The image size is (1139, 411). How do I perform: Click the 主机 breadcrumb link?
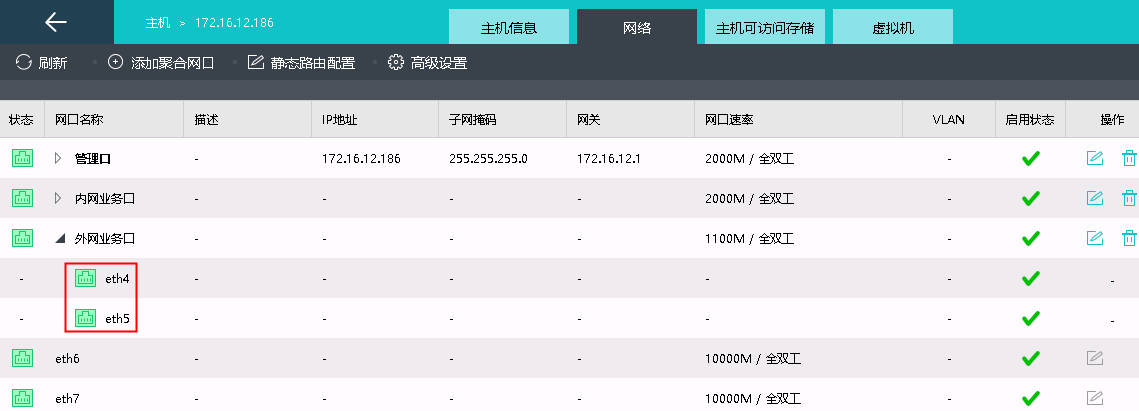click(158, 21)
